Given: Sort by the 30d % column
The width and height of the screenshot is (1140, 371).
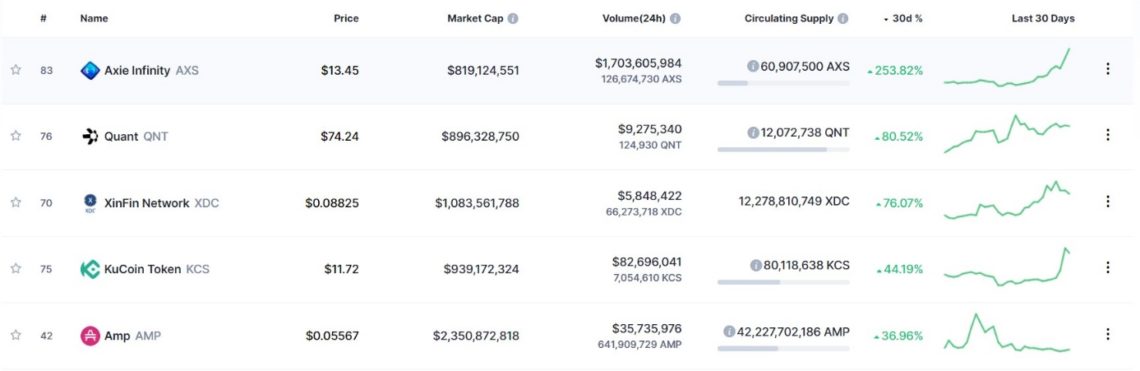Looking at the screenshot, I should [x=903, y=19].
